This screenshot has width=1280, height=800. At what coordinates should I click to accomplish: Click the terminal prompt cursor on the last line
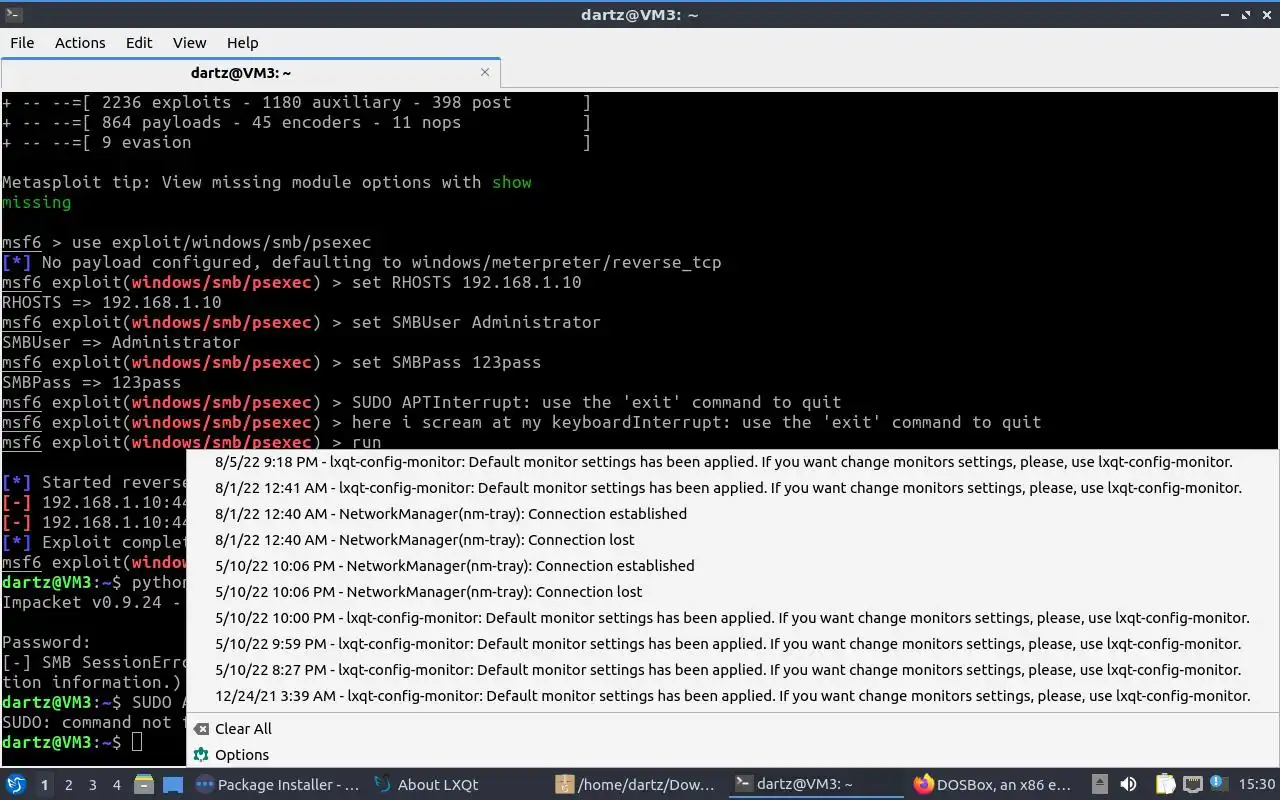137,742
